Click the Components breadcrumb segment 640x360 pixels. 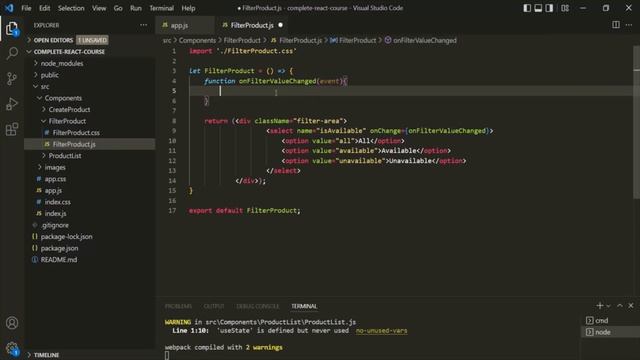point(197,40)
